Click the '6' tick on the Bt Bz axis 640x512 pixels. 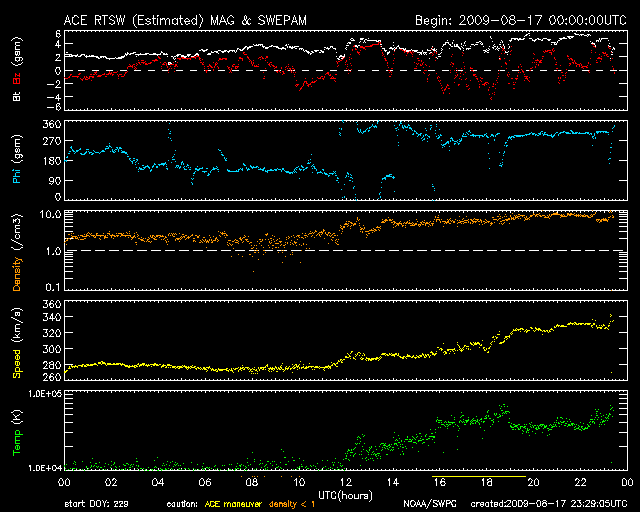(x=58, y=33)
